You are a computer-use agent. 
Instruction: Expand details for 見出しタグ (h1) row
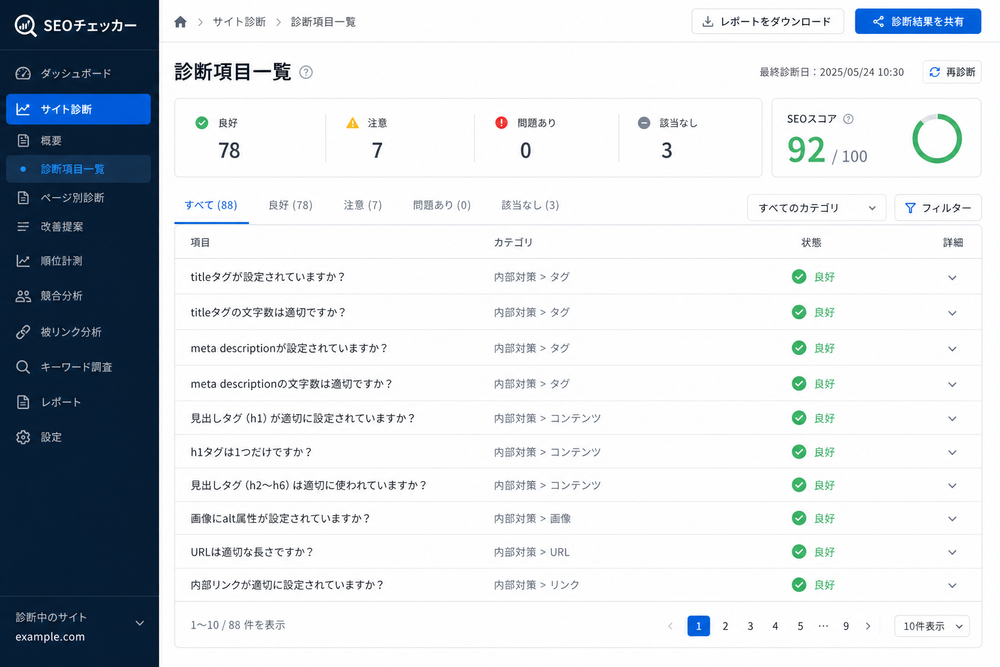(x=952, y=419)
